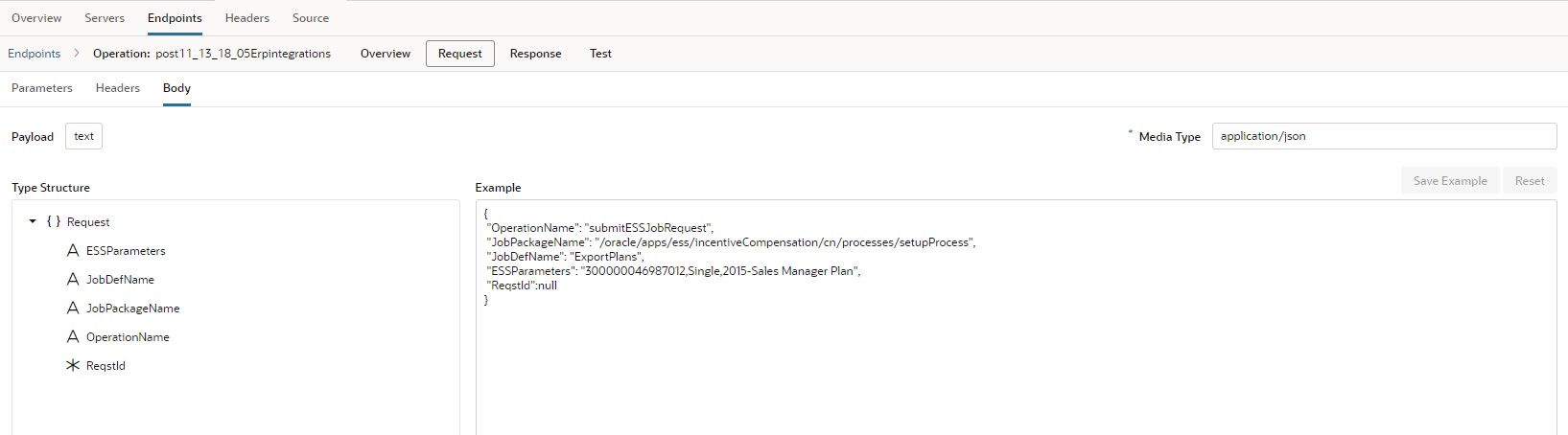Open the Source tab
1568x435 pixels.
pos(310,18)
